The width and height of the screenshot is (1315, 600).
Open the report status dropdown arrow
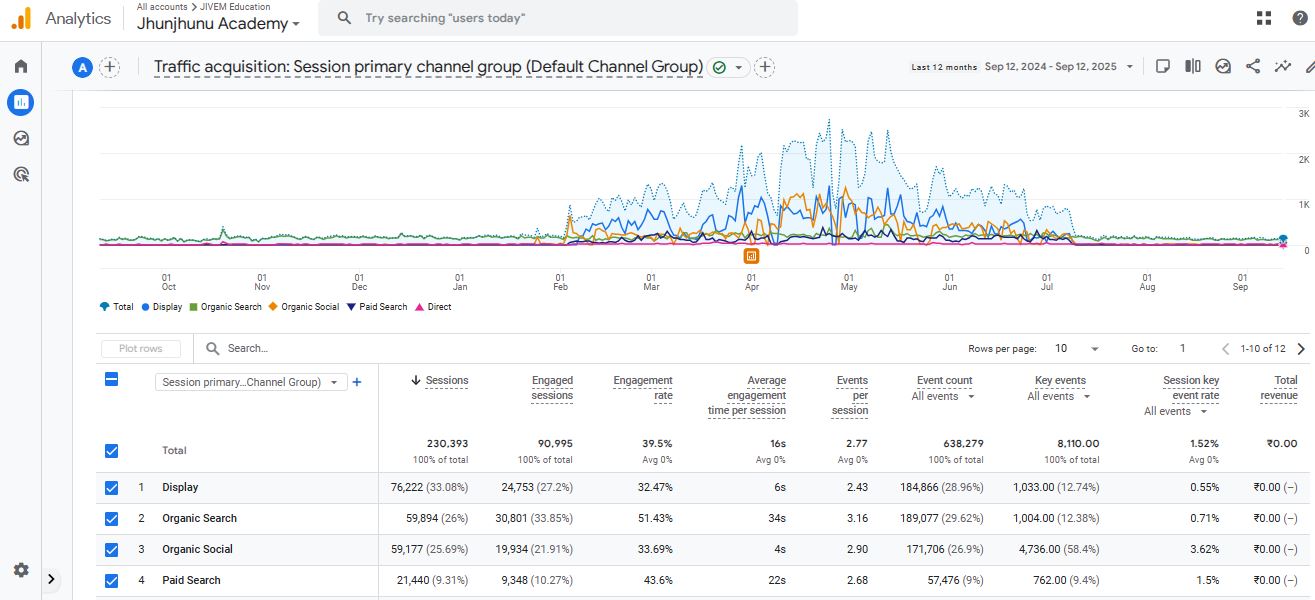pos(739,67)
